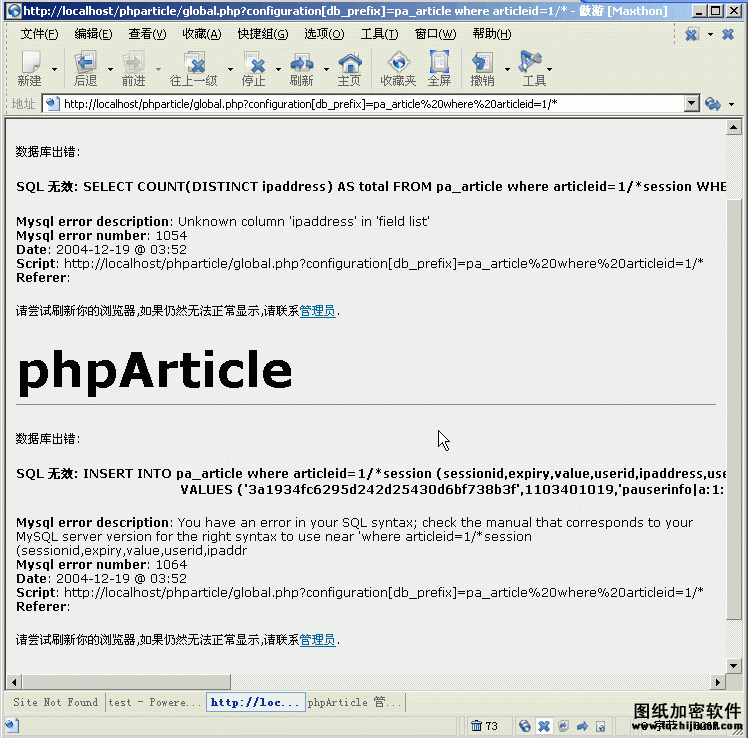The height and width of the screenshot is (738, 748).
Task: Open the 快捷组(G) menu
Action: point(263,34)
